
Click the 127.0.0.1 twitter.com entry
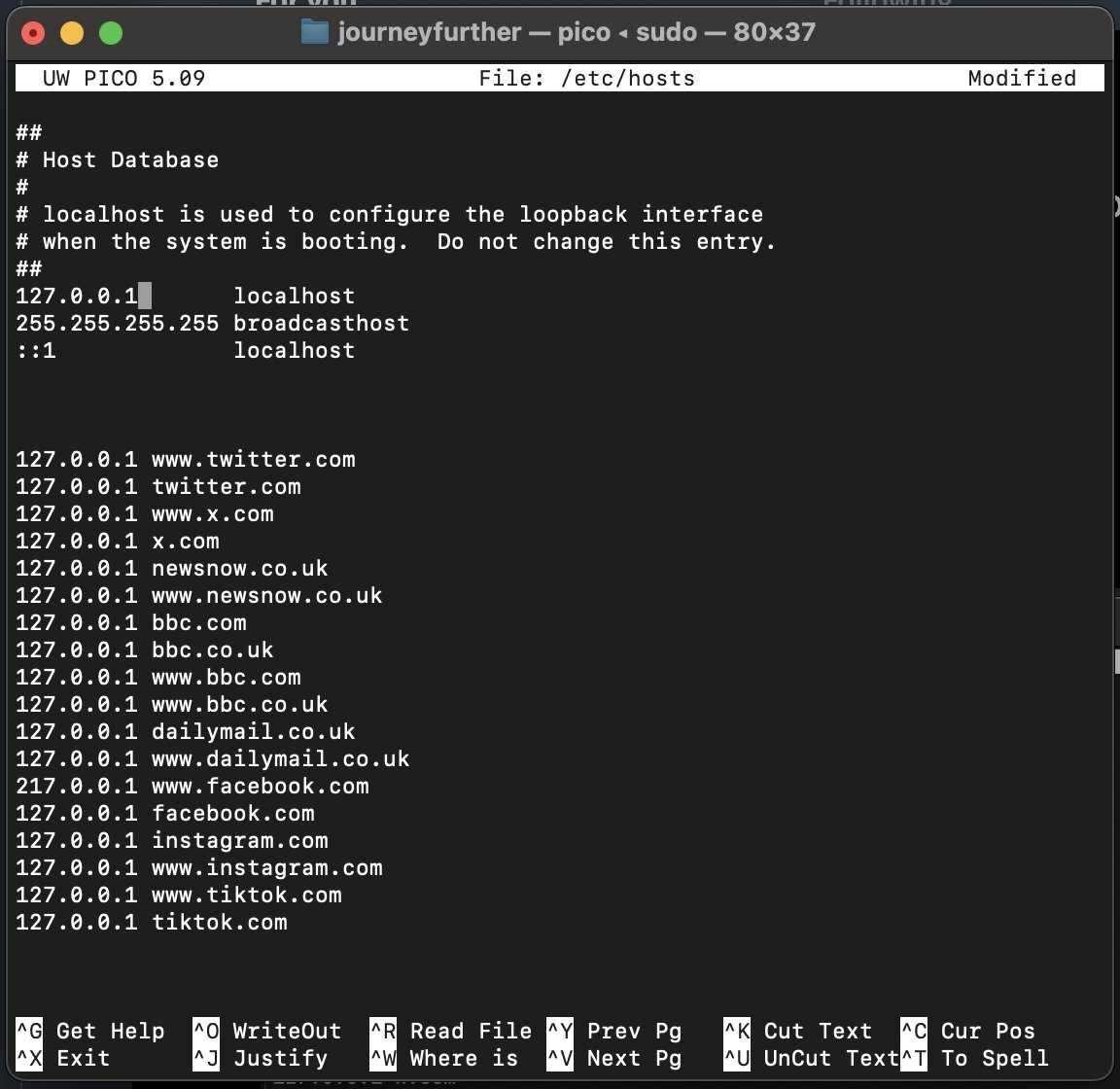pyautogui.click(x=157, y=486)
